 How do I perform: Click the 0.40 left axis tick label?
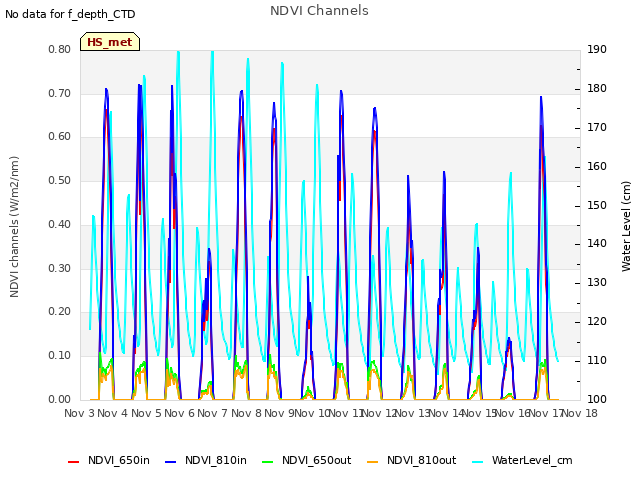(60, 224)
